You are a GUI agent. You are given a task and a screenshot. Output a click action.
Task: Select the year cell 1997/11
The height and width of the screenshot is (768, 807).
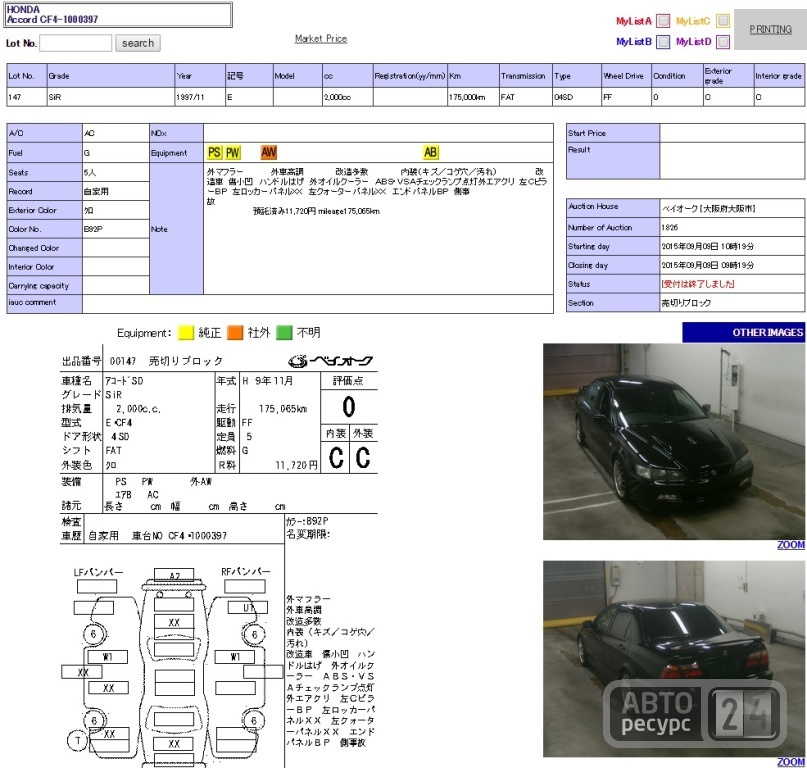tap(200, 97)
